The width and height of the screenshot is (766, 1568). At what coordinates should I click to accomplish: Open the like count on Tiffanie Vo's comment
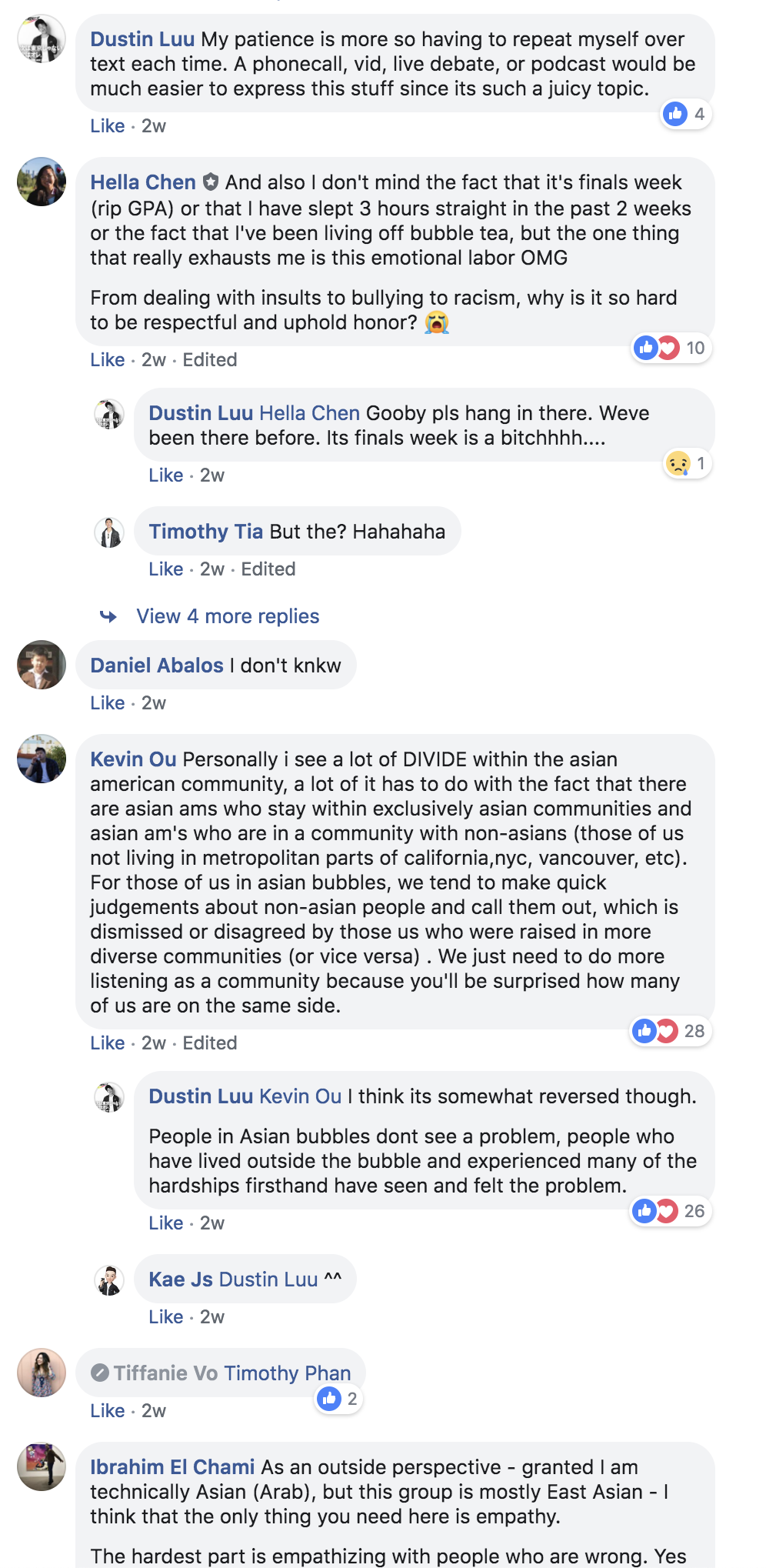click(x=339, y=1399)
